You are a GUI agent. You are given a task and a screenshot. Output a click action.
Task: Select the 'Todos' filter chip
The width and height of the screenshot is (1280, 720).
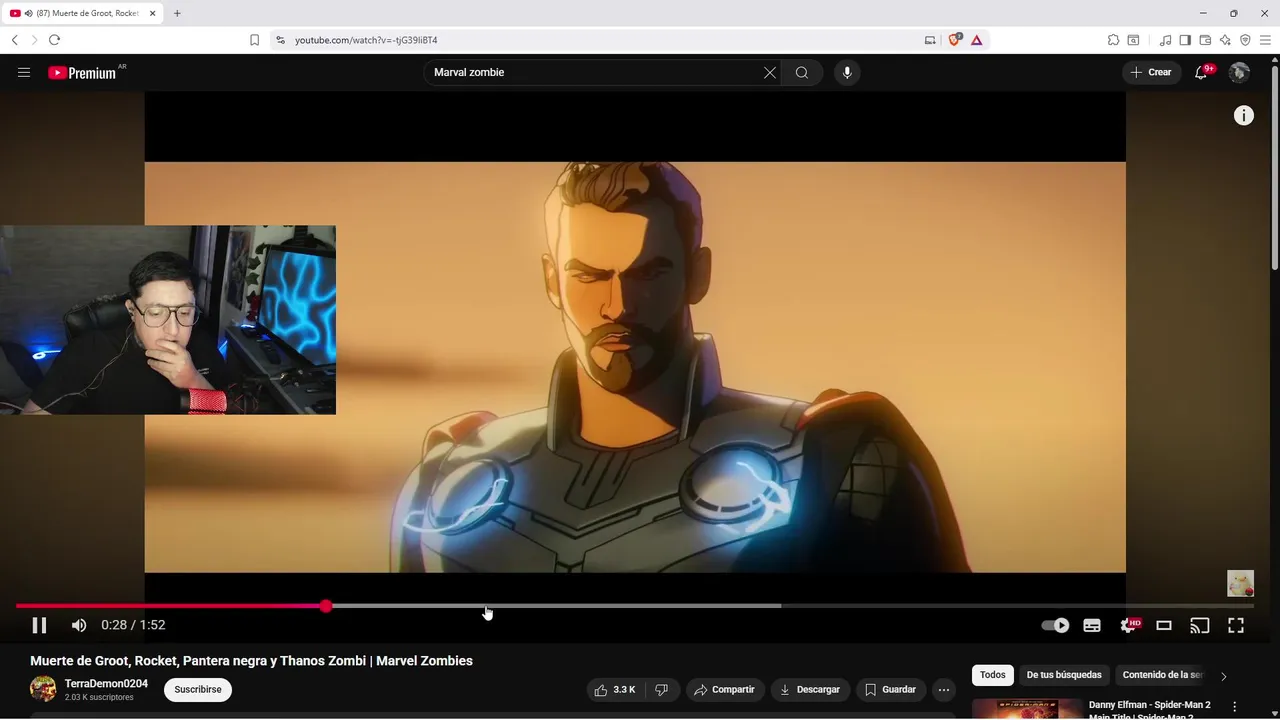click(993, 675)
